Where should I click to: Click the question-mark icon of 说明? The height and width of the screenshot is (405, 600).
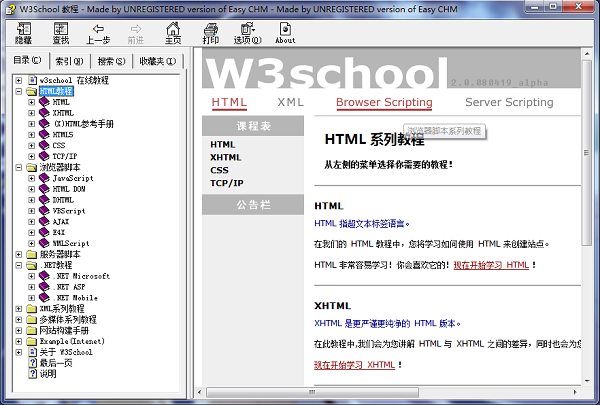click(x=33, y=374)
